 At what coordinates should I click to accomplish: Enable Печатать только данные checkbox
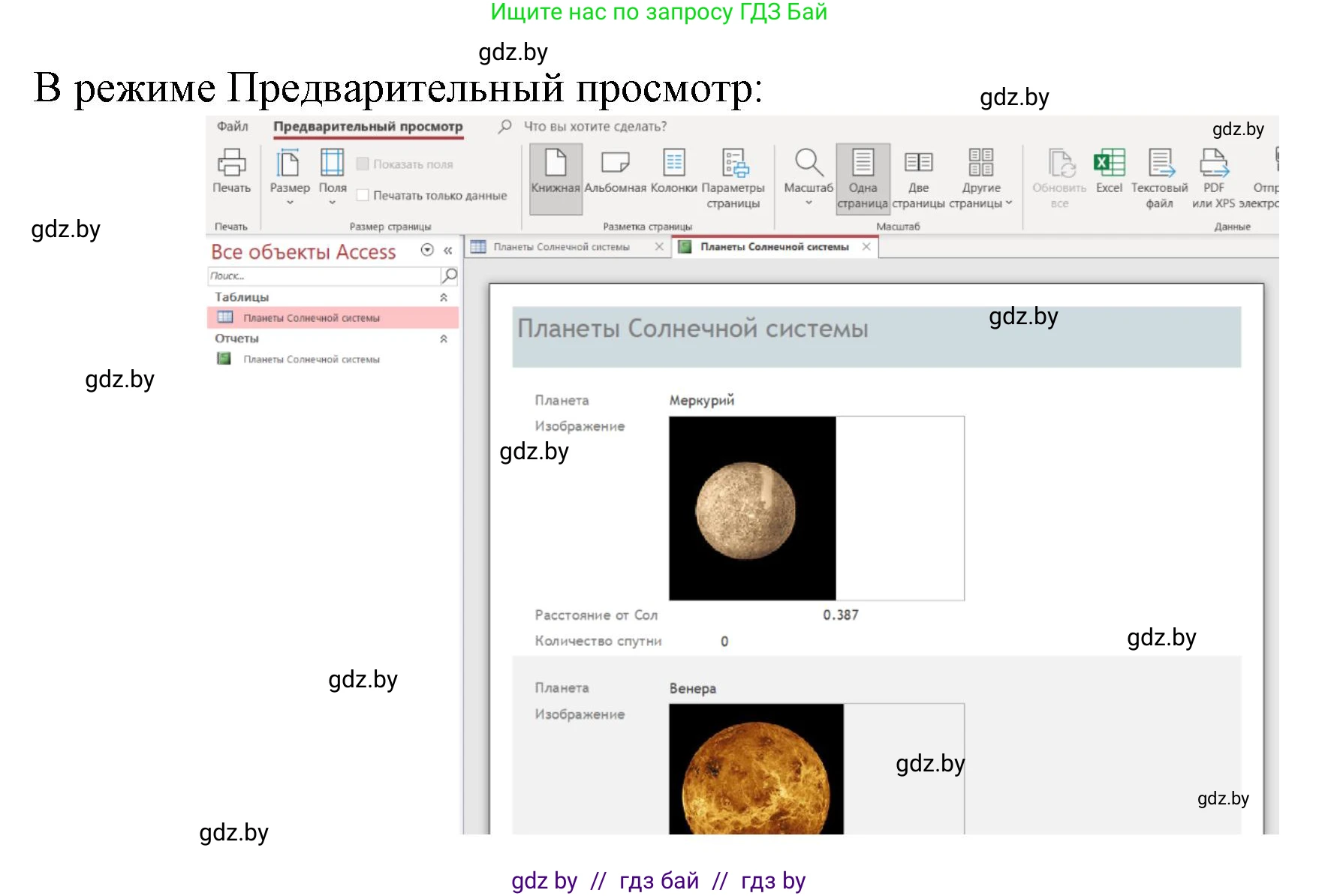click(x=363, y=195)
